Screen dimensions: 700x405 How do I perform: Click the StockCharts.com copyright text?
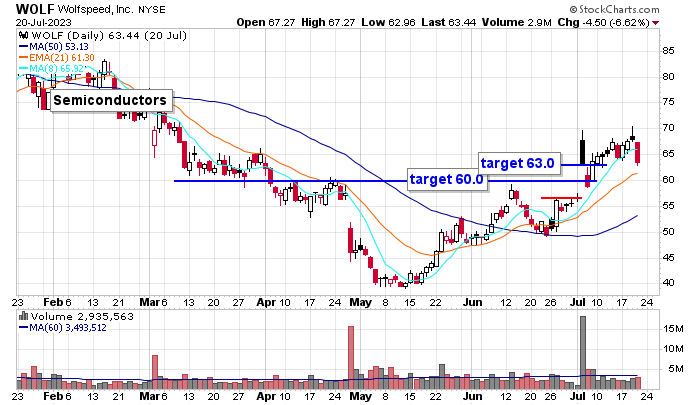click(x=614, y=9)
